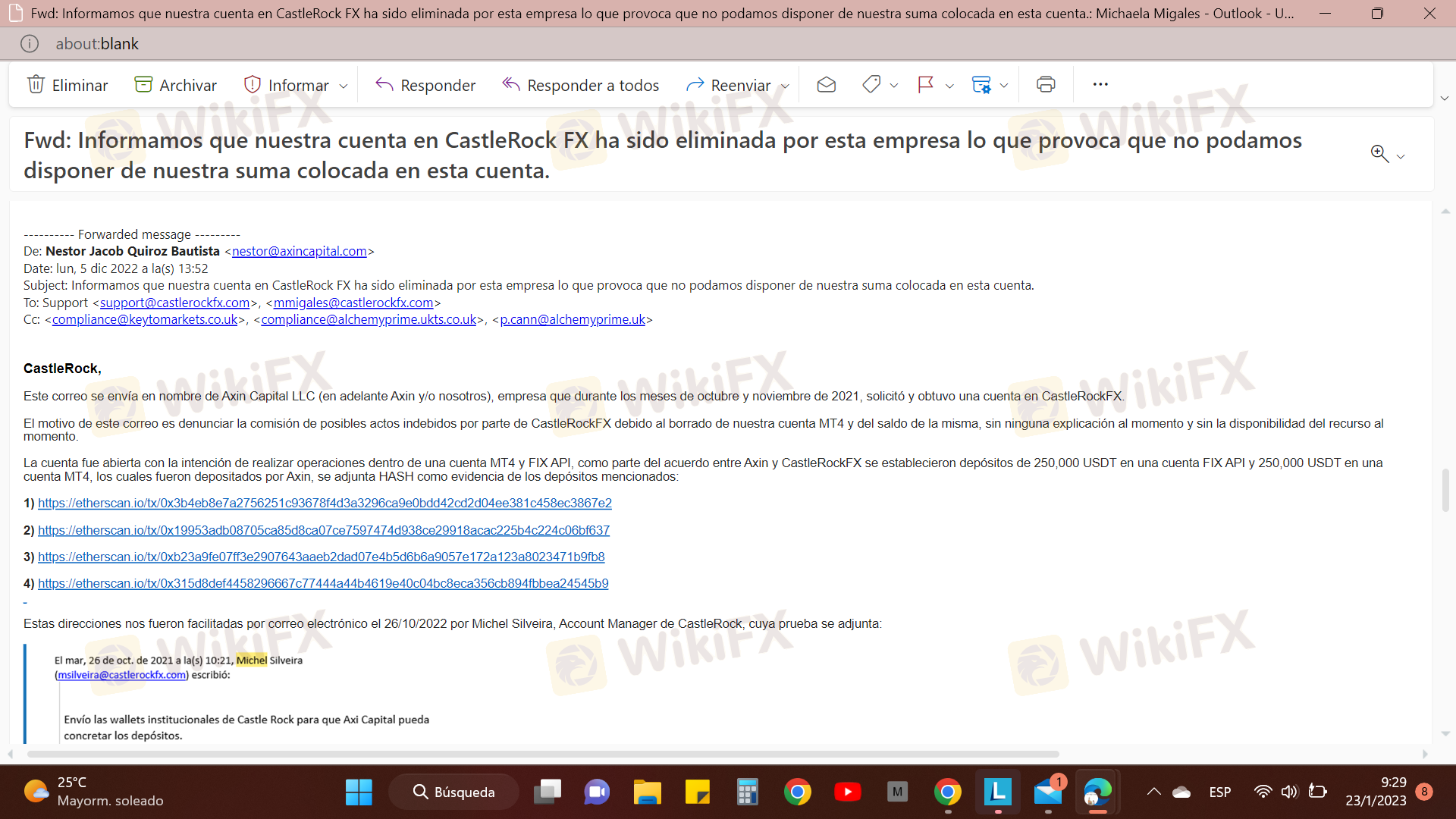Open first etherscan link 0x3b4eb8e7

pos(325,503)
